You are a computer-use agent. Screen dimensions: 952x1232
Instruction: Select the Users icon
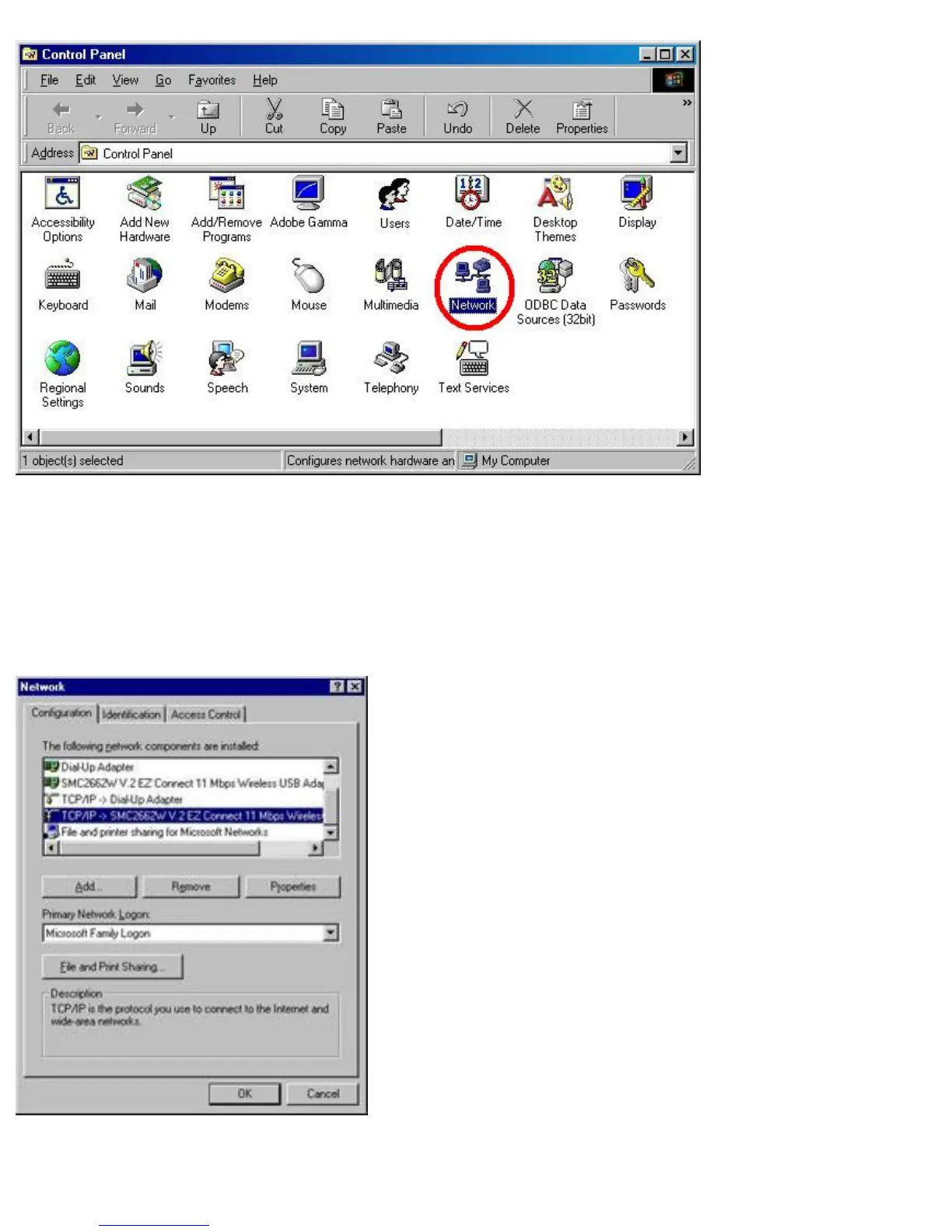point(394,203)
